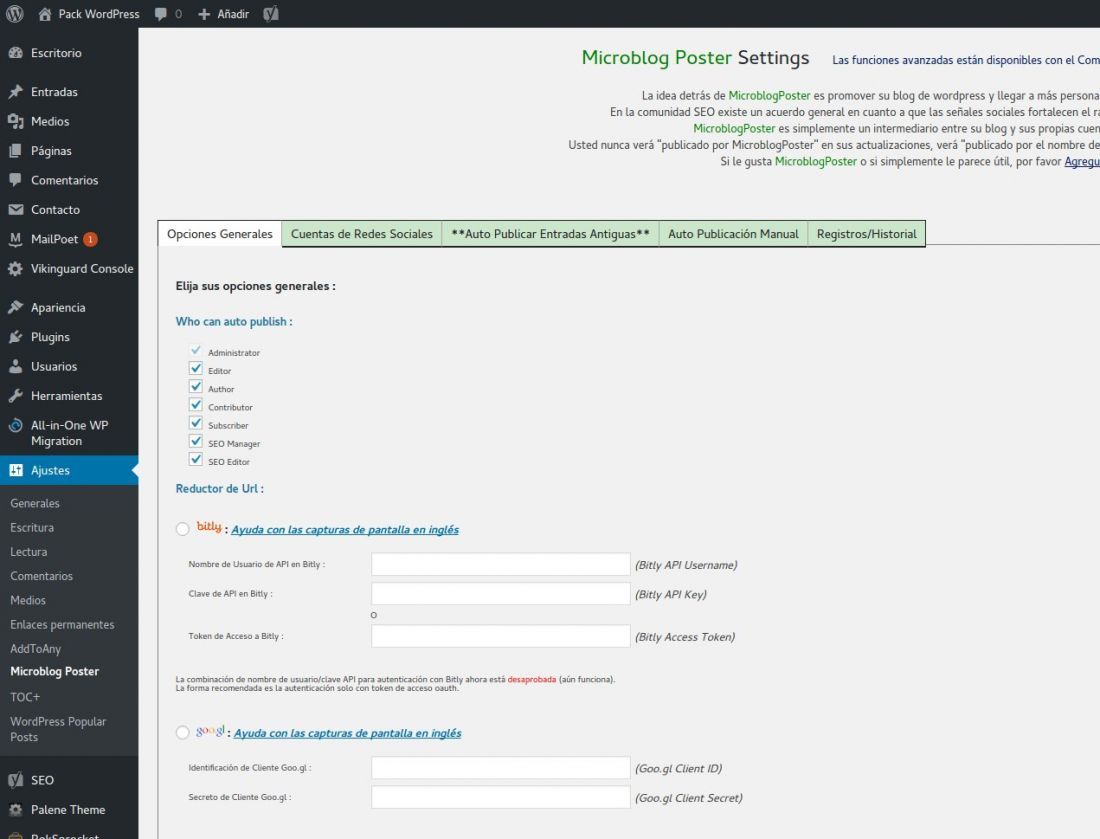
Task: Uncheck the SEO Editor checkbox
Action: (x=196, y=459)
